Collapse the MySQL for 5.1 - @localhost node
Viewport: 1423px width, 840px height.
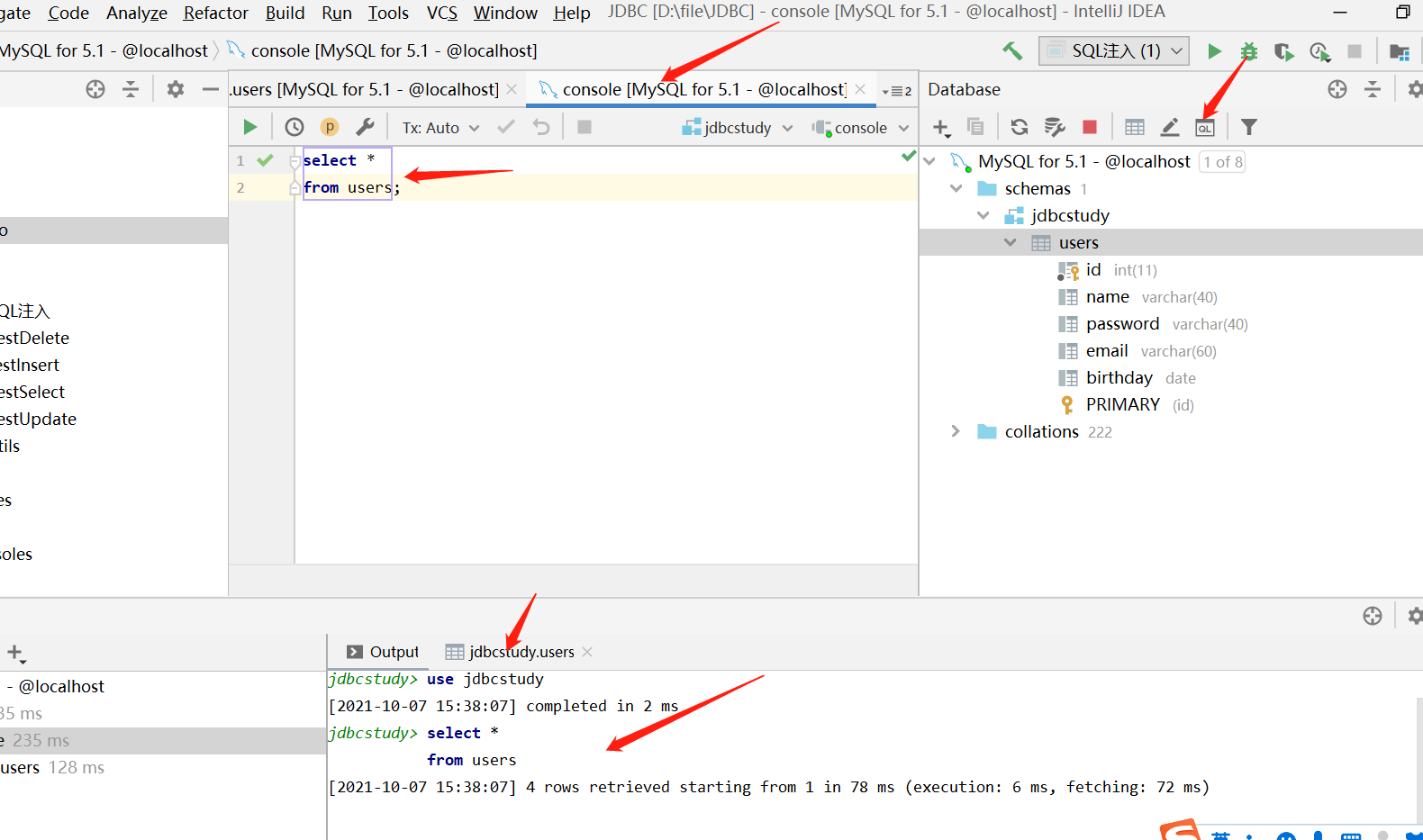click(x=929, y=161)
